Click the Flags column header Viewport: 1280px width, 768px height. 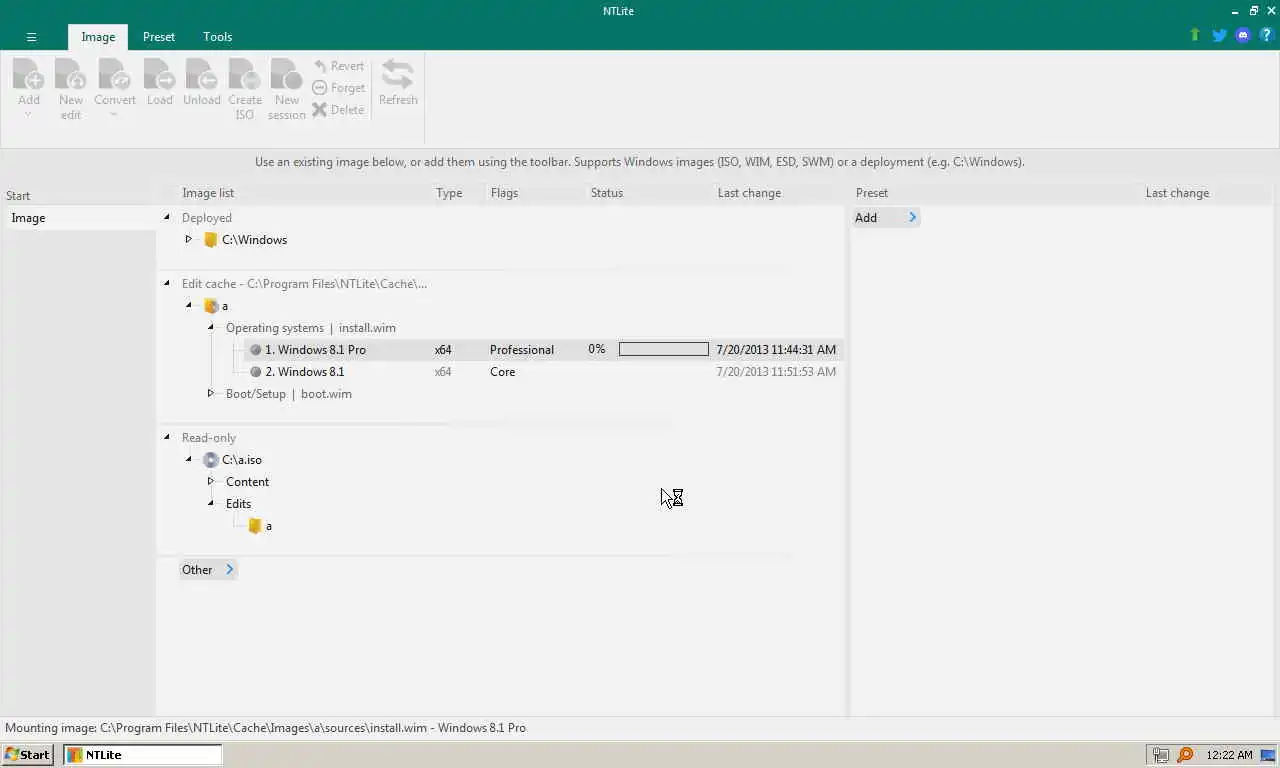(x=504, y=193)
